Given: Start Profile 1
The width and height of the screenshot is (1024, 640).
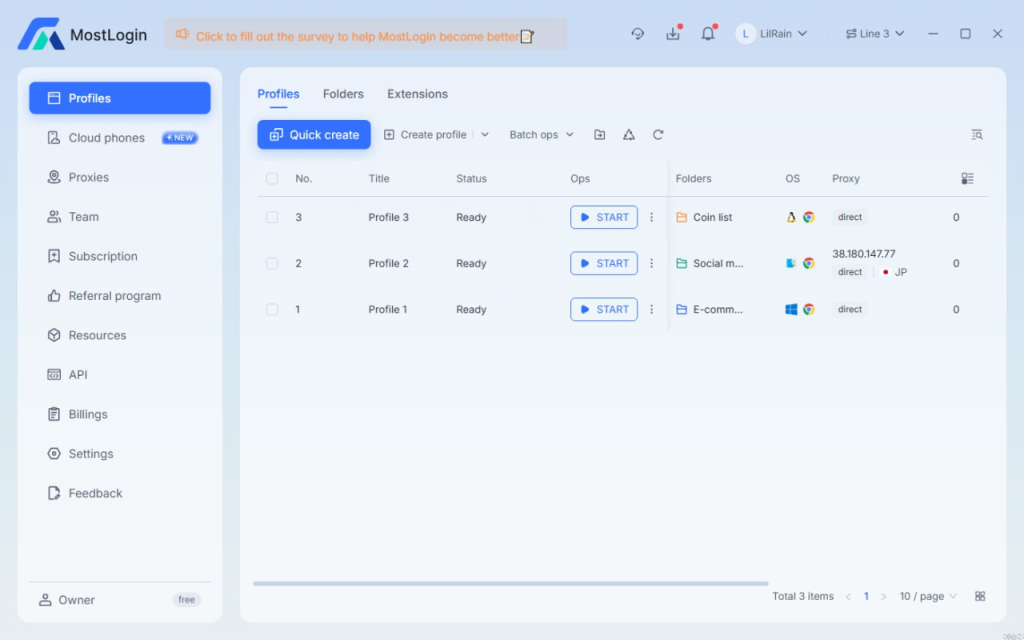Looking at the screenshot, I should coord(604,310).
